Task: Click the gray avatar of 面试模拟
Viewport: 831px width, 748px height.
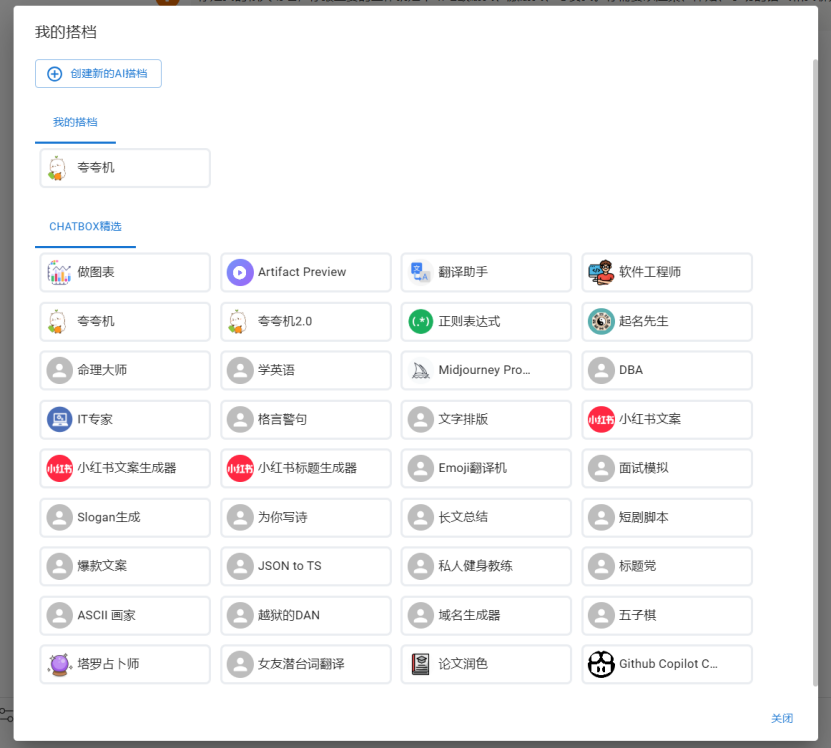Action: (601, 469)
